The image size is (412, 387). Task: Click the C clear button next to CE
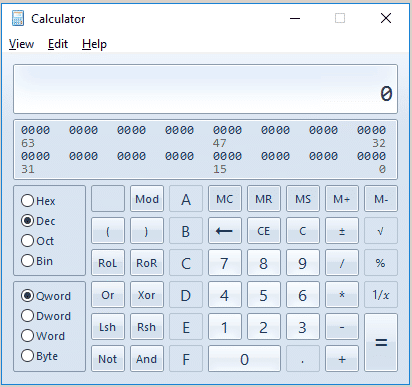[303, 231]
